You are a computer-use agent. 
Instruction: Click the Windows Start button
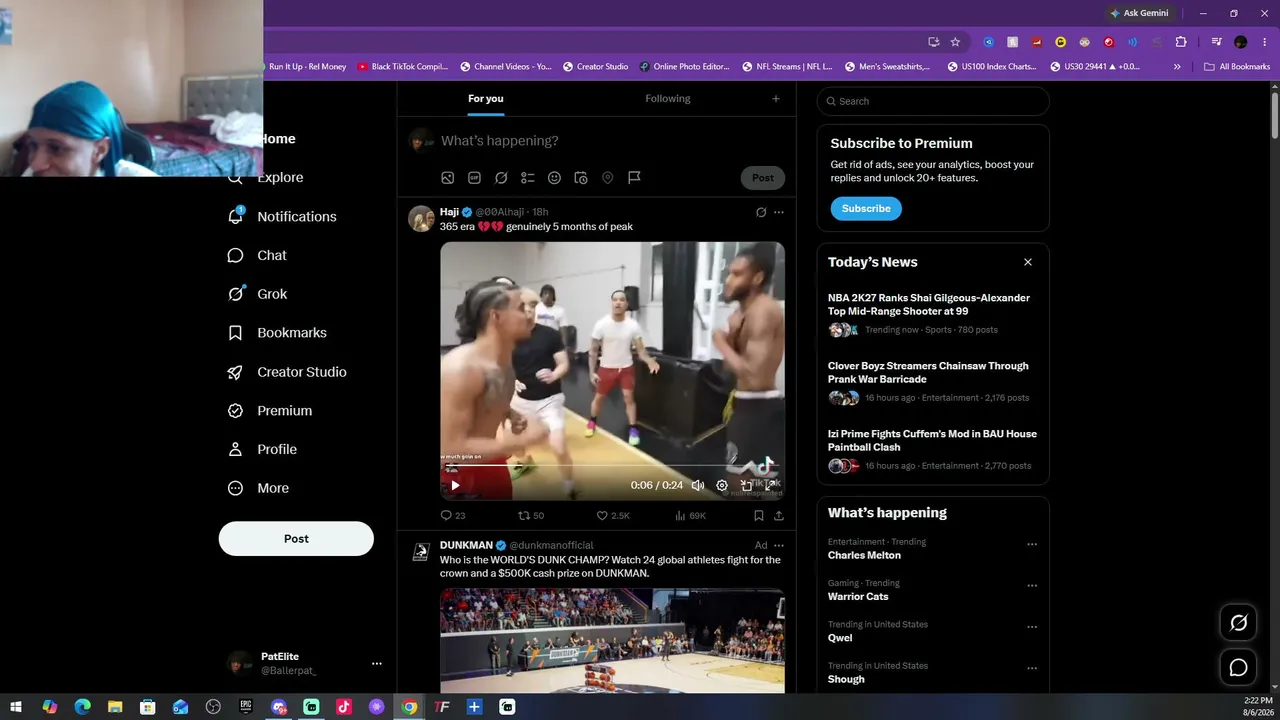16,707
